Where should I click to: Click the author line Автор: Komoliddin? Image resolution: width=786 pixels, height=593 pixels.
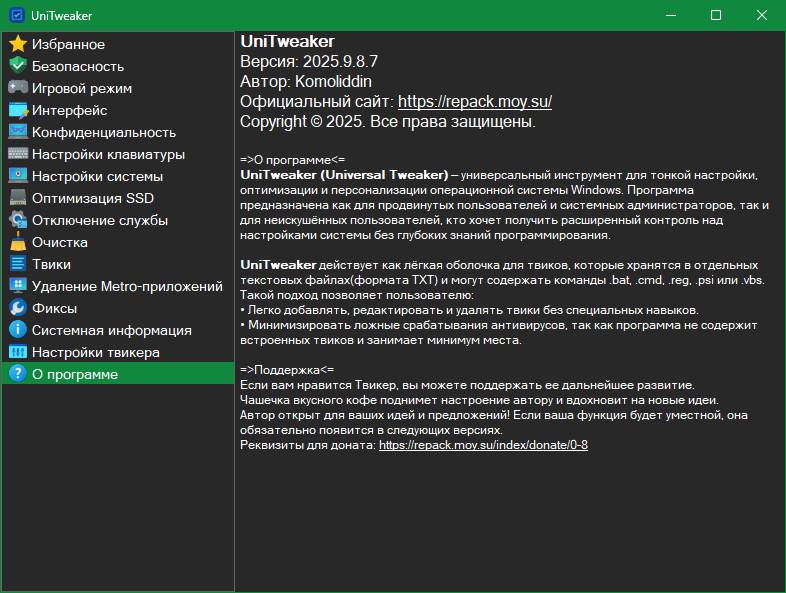point(306,81)
